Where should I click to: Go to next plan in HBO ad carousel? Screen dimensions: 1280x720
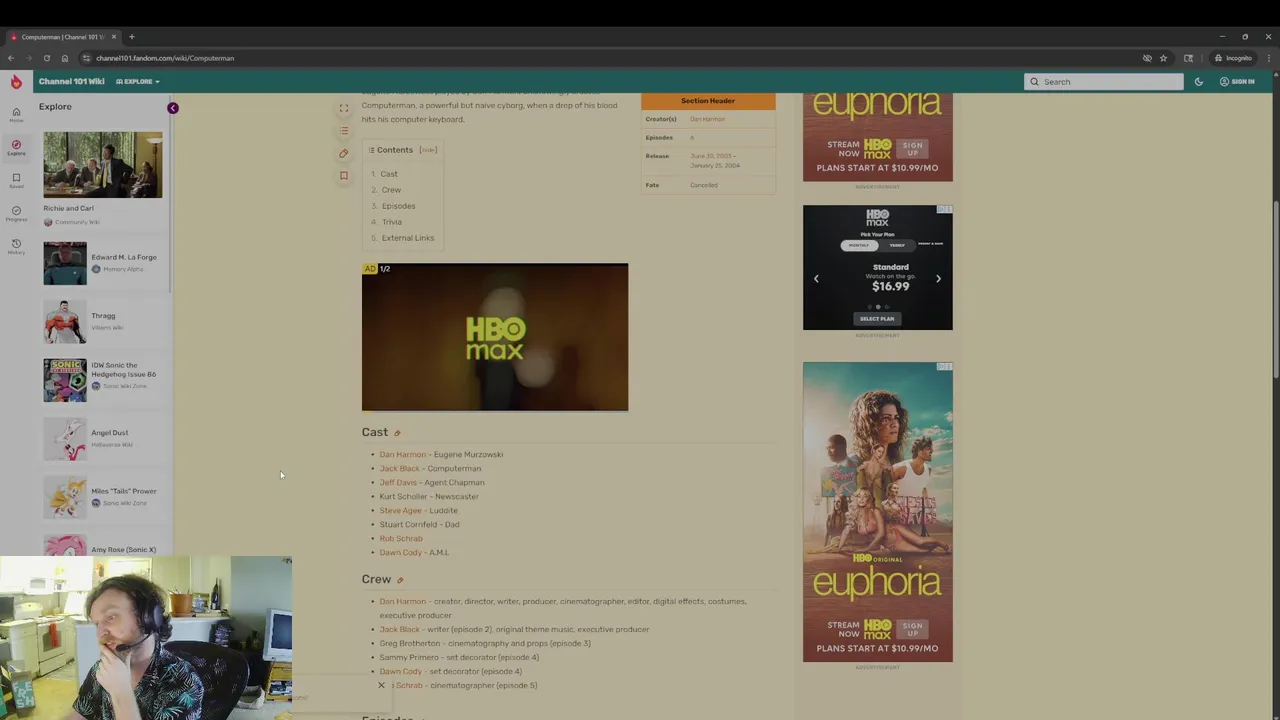pos(938,279)
